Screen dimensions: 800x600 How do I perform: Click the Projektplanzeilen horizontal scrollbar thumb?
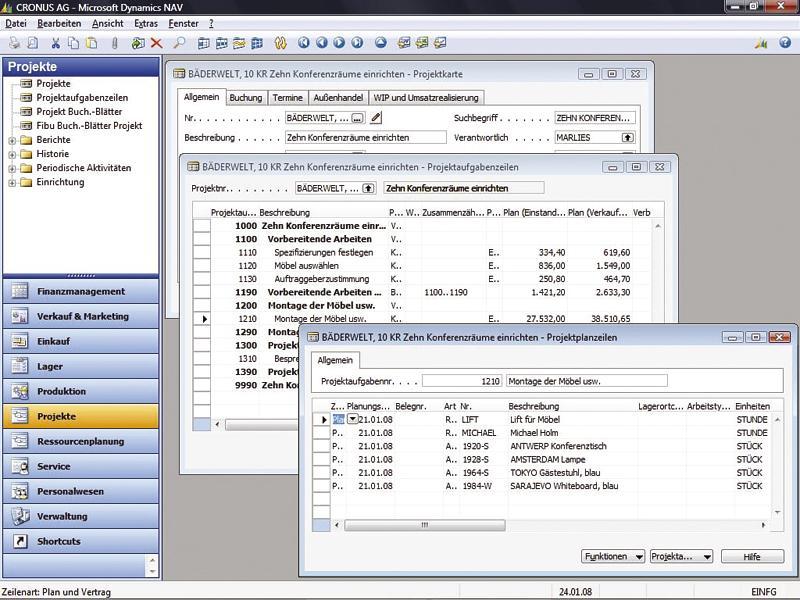point(424,525)
